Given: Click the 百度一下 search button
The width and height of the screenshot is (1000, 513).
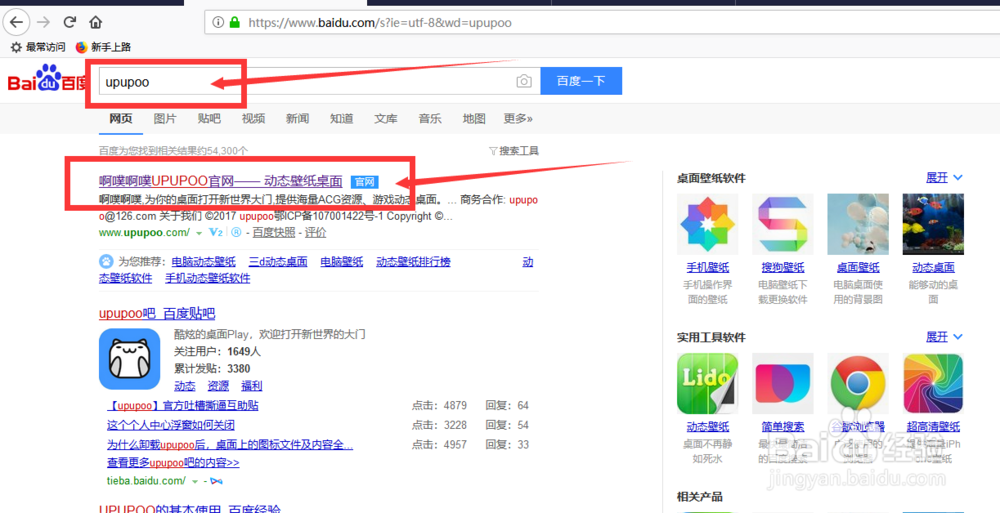Looking at the screenshot, I should [x=581, y=81].
